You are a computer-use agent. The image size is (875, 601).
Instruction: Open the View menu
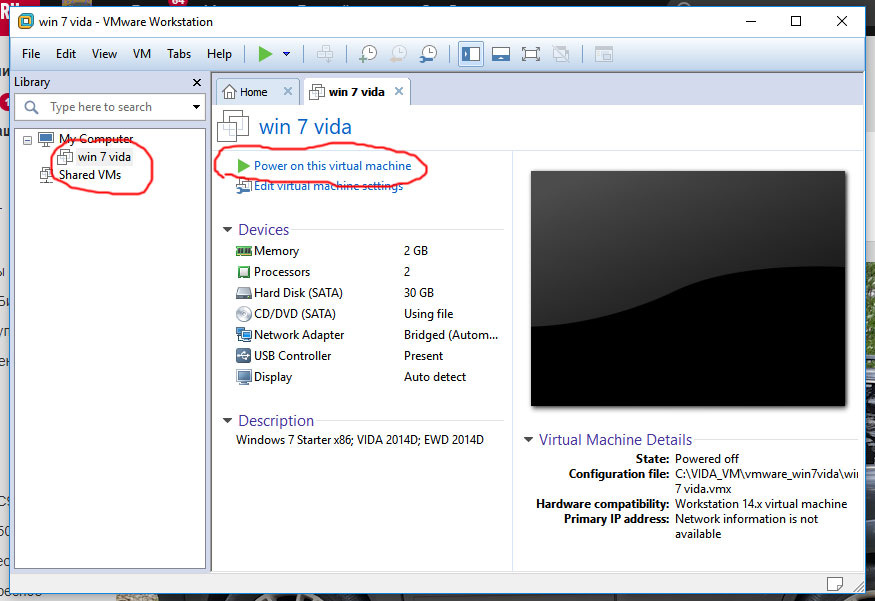104,54
